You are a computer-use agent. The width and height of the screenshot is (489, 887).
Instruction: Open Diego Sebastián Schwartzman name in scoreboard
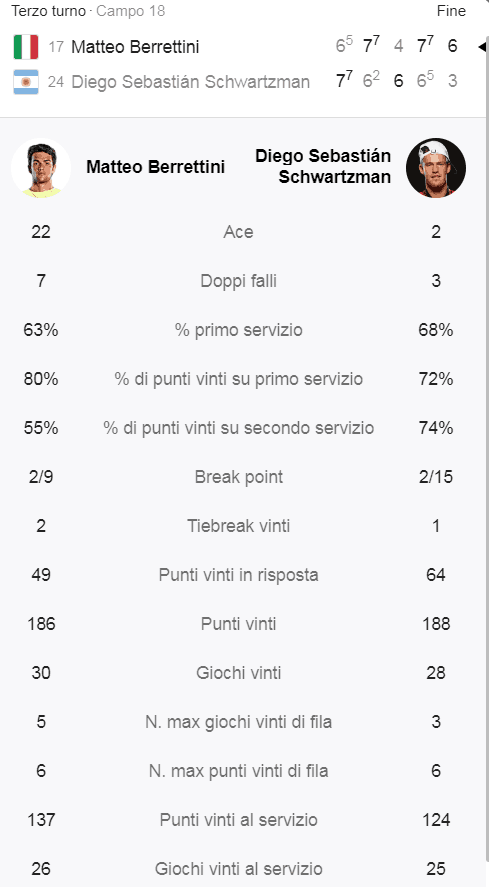click(190, 82)
